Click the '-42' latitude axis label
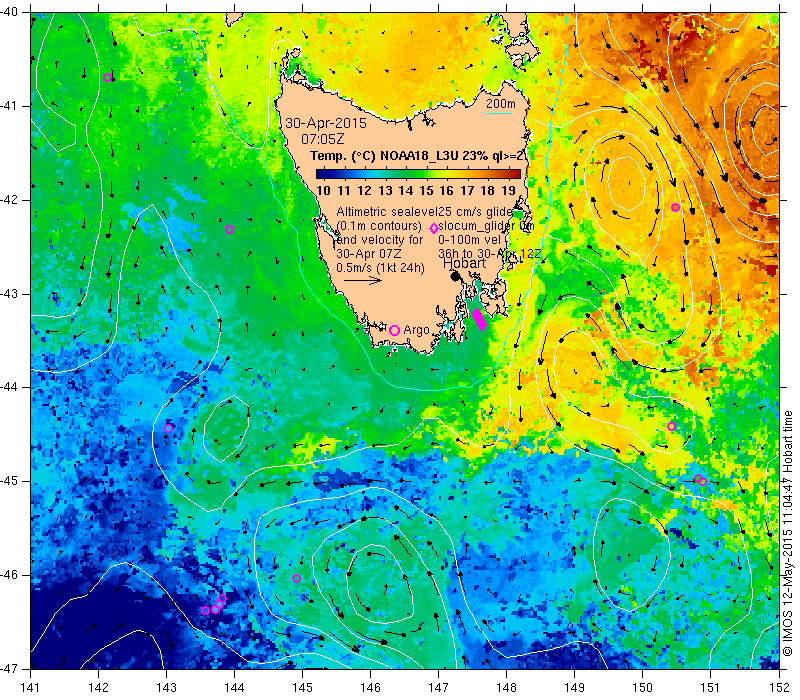This screenshot has width=800, height=700. (x=9, y=199)
